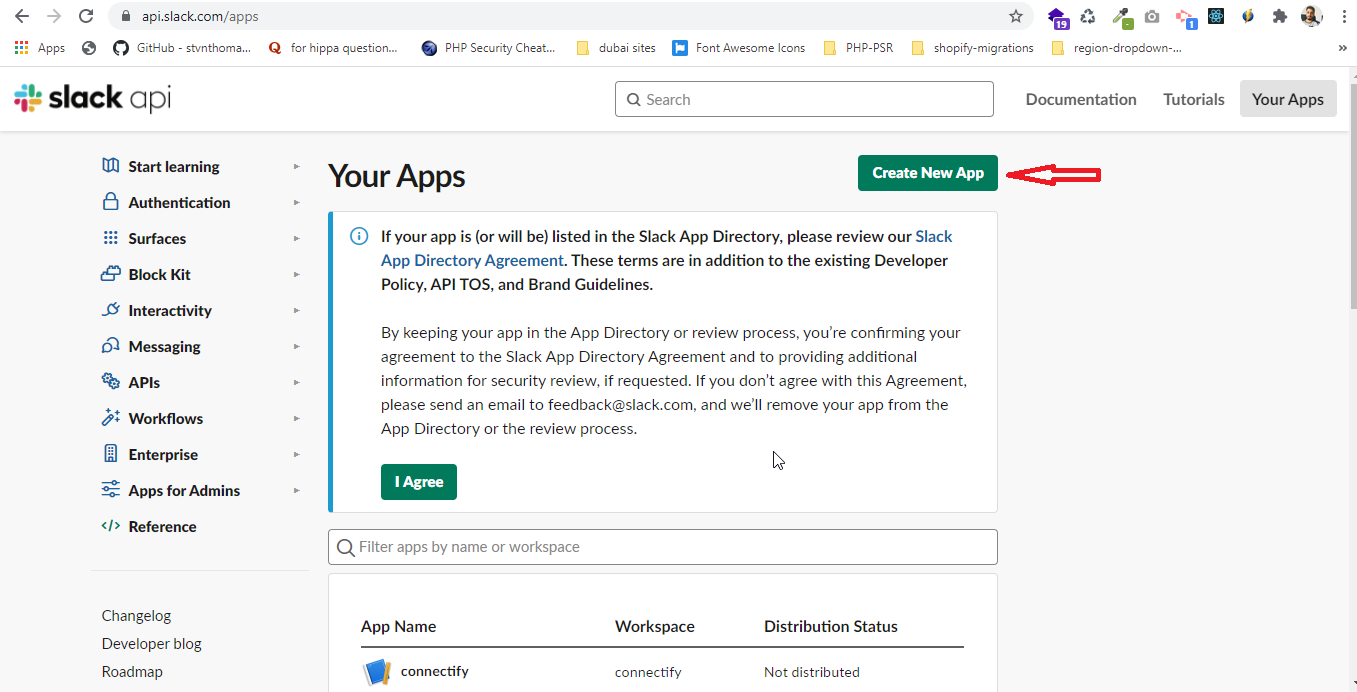Open GitHub bookmark in bookmarks bar
Image resolution: width=1357 pixels, height=692 pixels.
(x=182, y=47)
